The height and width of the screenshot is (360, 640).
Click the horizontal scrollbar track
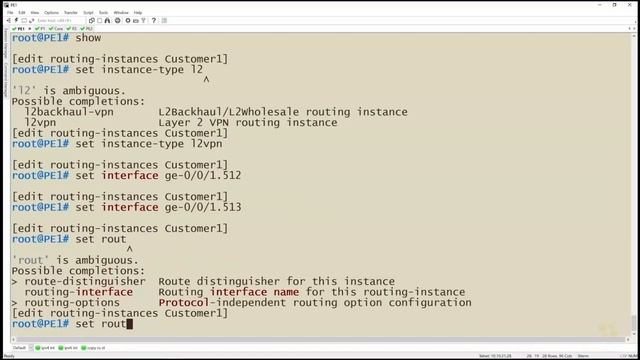pos(322,339)
